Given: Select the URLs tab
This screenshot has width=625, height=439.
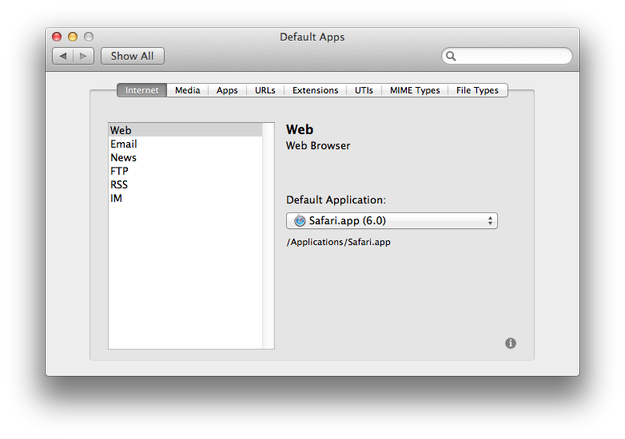Looking at the screenshot, I should [x=265, y=90].
